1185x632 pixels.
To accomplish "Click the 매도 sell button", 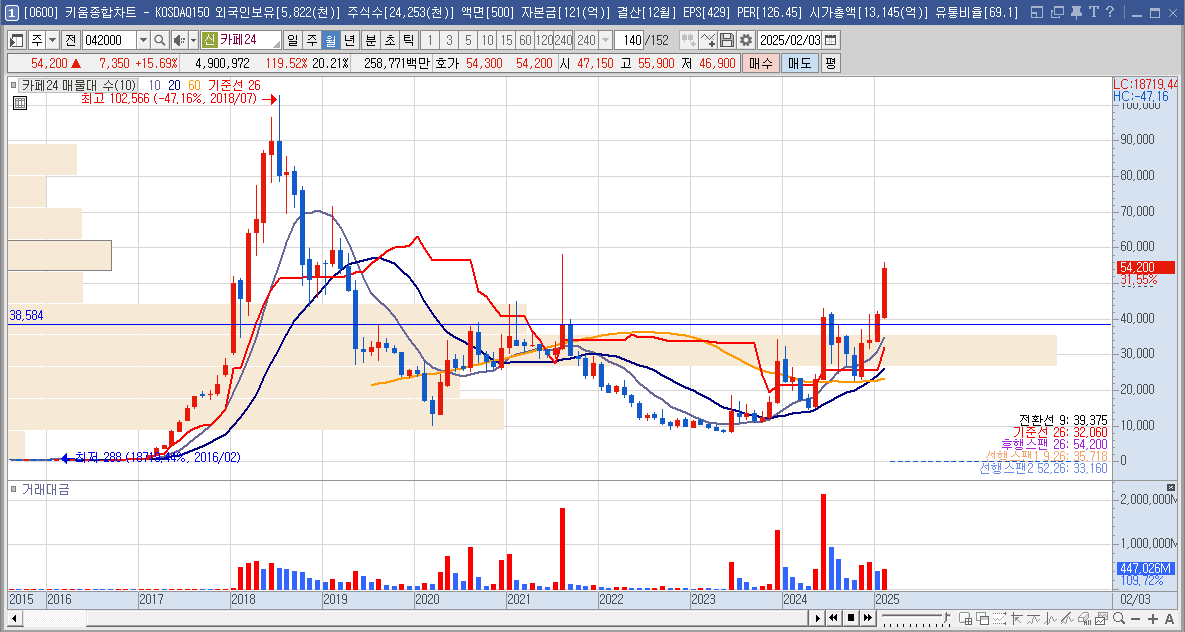I will click(x=800, y=64).
